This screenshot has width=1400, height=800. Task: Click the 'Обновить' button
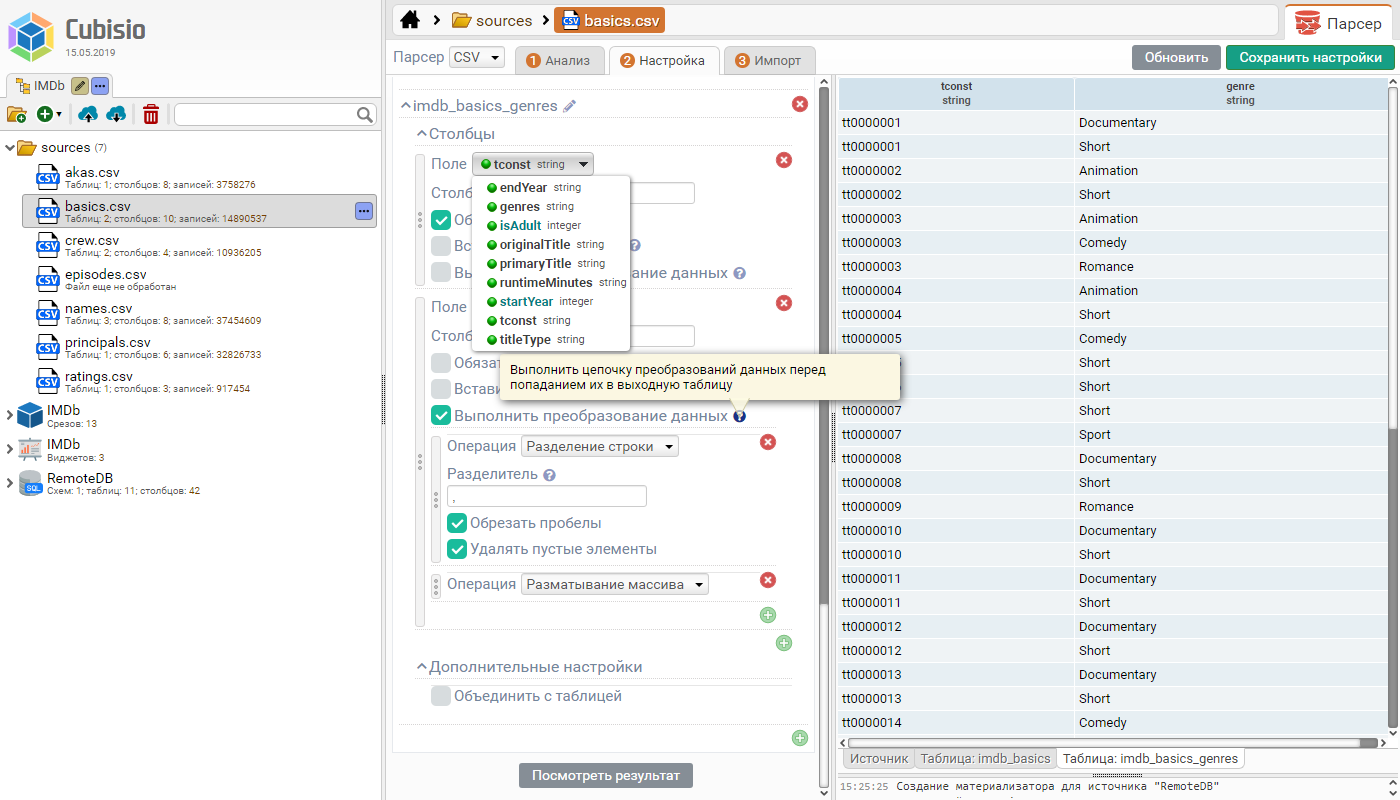(x=1177, y=57)
